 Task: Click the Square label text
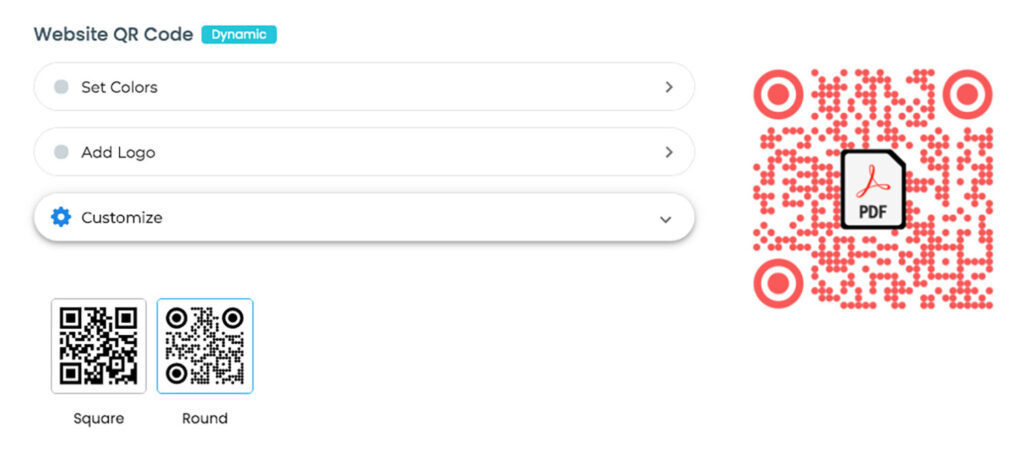click(x=99, y=418)
